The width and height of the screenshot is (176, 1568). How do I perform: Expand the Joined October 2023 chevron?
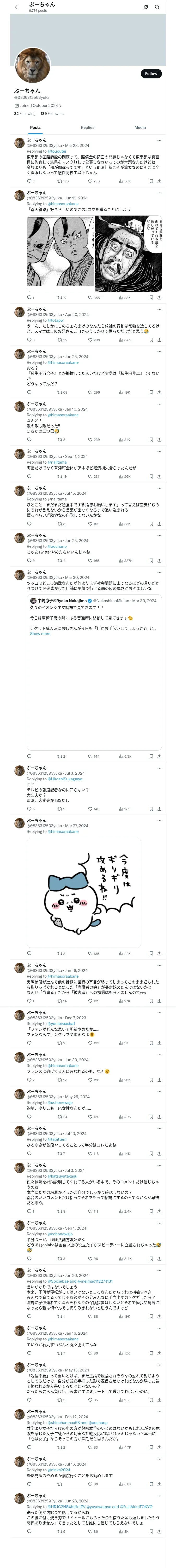pyautogui.click(x=60, y=105)
